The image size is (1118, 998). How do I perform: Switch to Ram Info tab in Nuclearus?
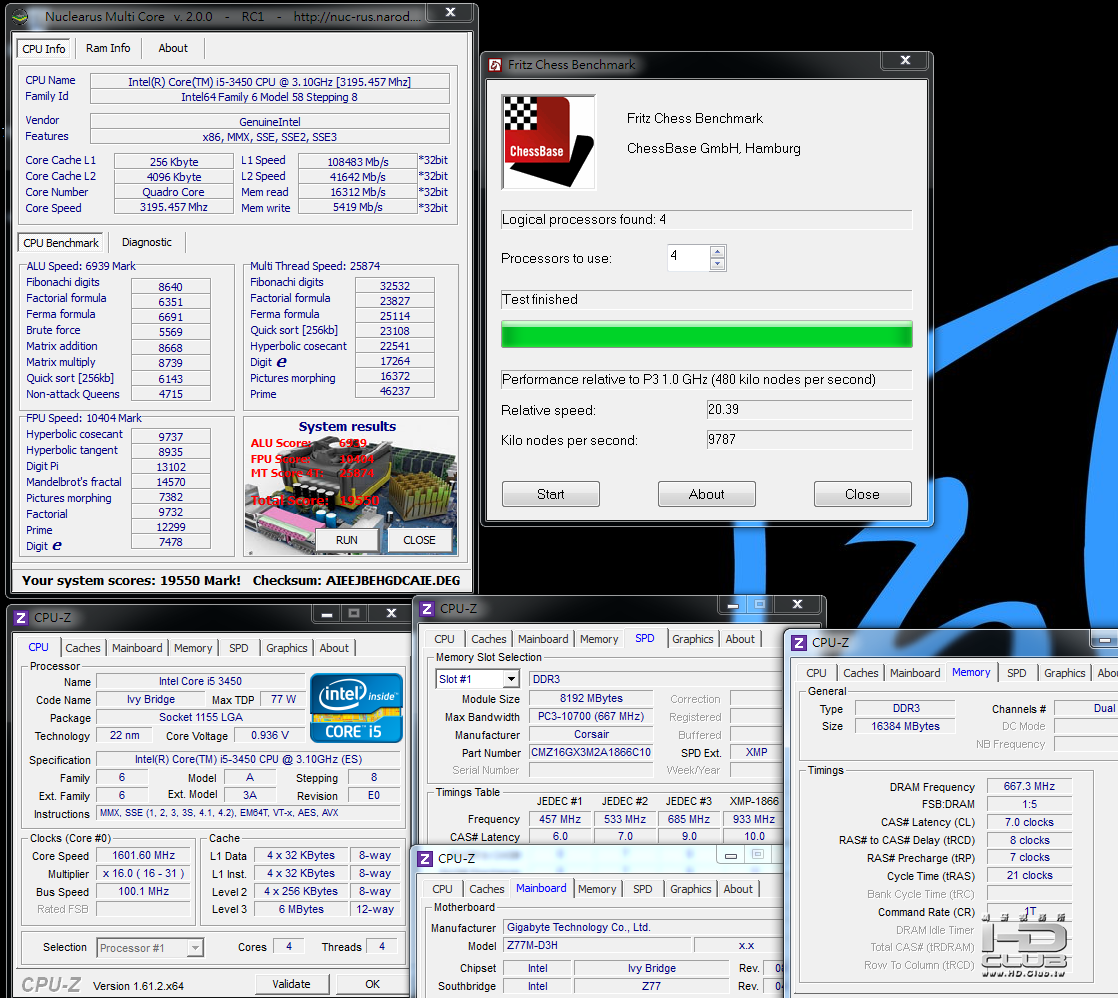(108, 48)
